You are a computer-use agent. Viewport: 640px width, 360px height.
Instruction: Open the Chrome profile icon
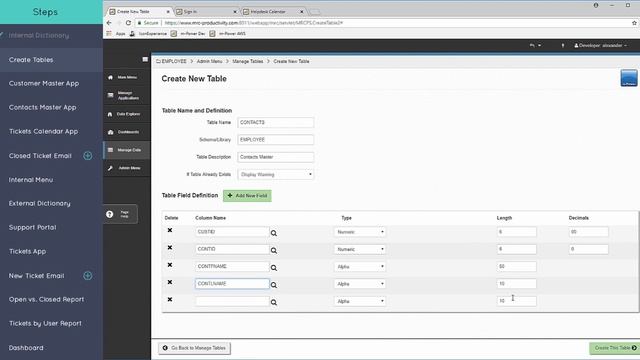(596, 5)
